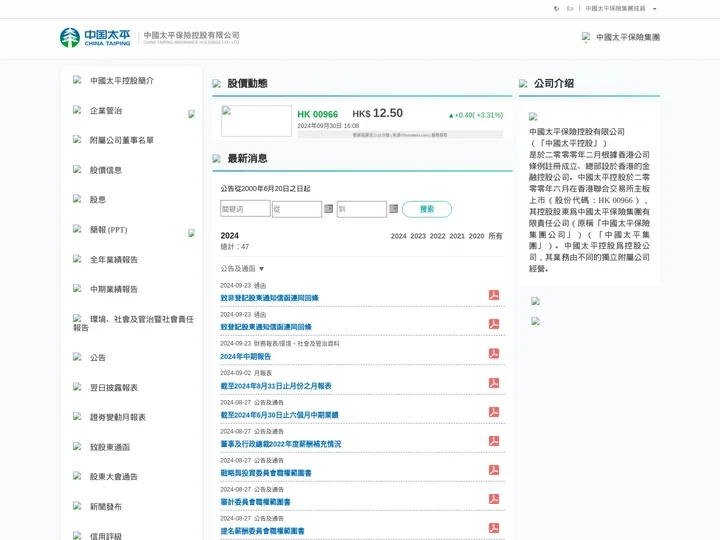Open link 戰略與投資委員會職權範圍書
Screen dimensions: 720x540
(x=266, y=473)
